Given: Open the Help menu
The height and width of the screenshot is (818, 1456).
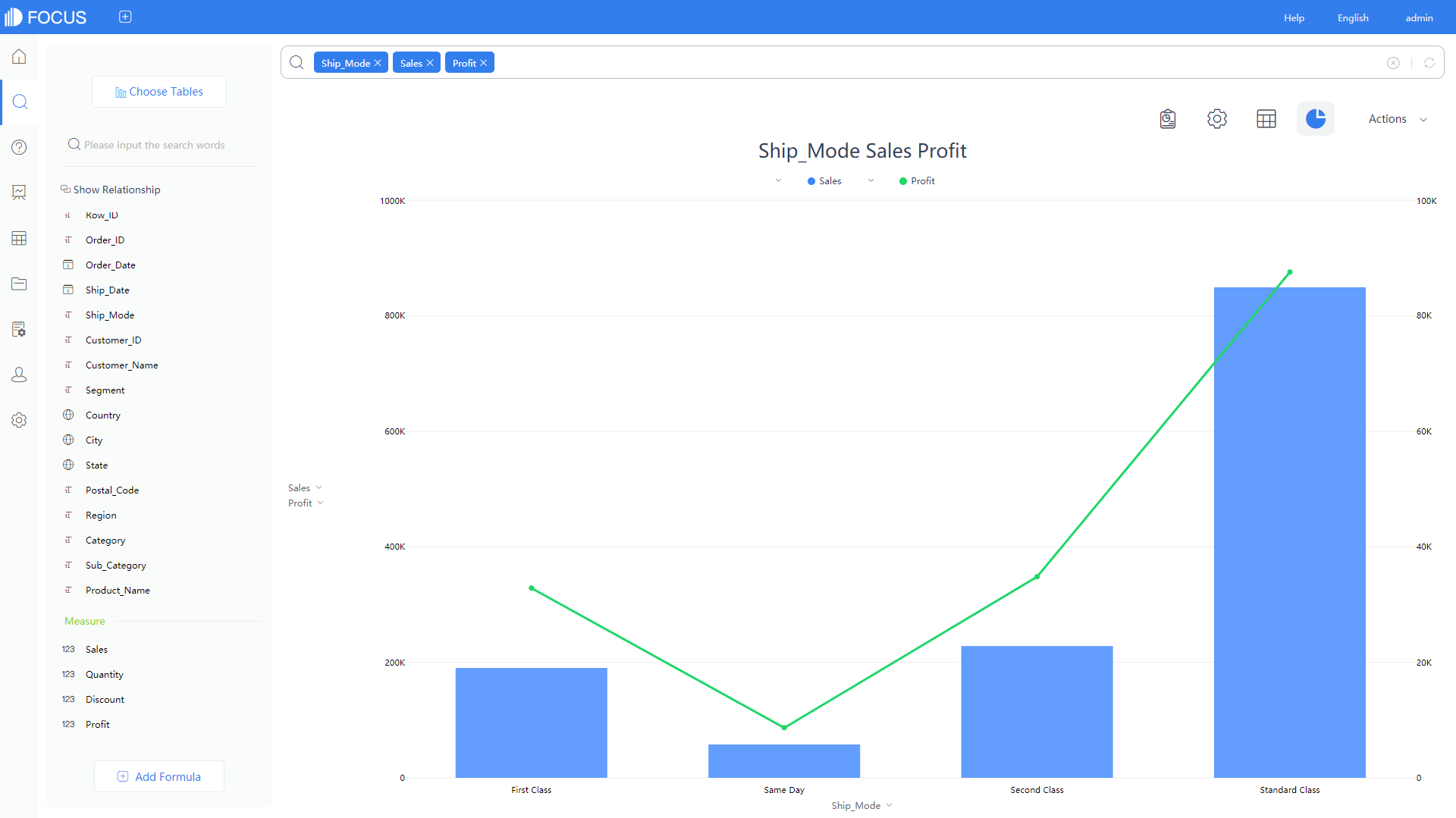Looking at the screenshot, I should 1294,17.
